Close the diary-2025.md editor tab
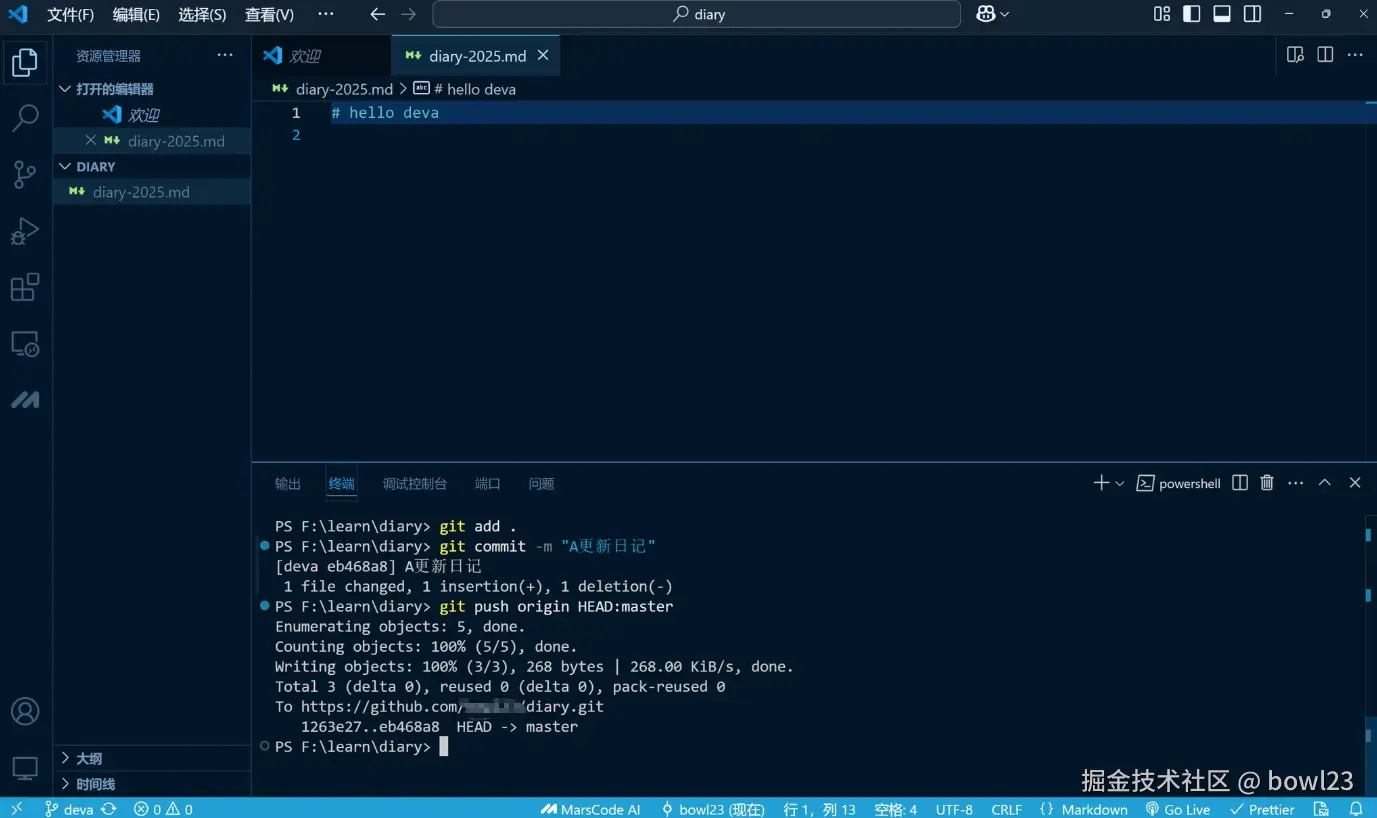The width and height of the screenshot is (1377, 818). click(x=543, y=55)
